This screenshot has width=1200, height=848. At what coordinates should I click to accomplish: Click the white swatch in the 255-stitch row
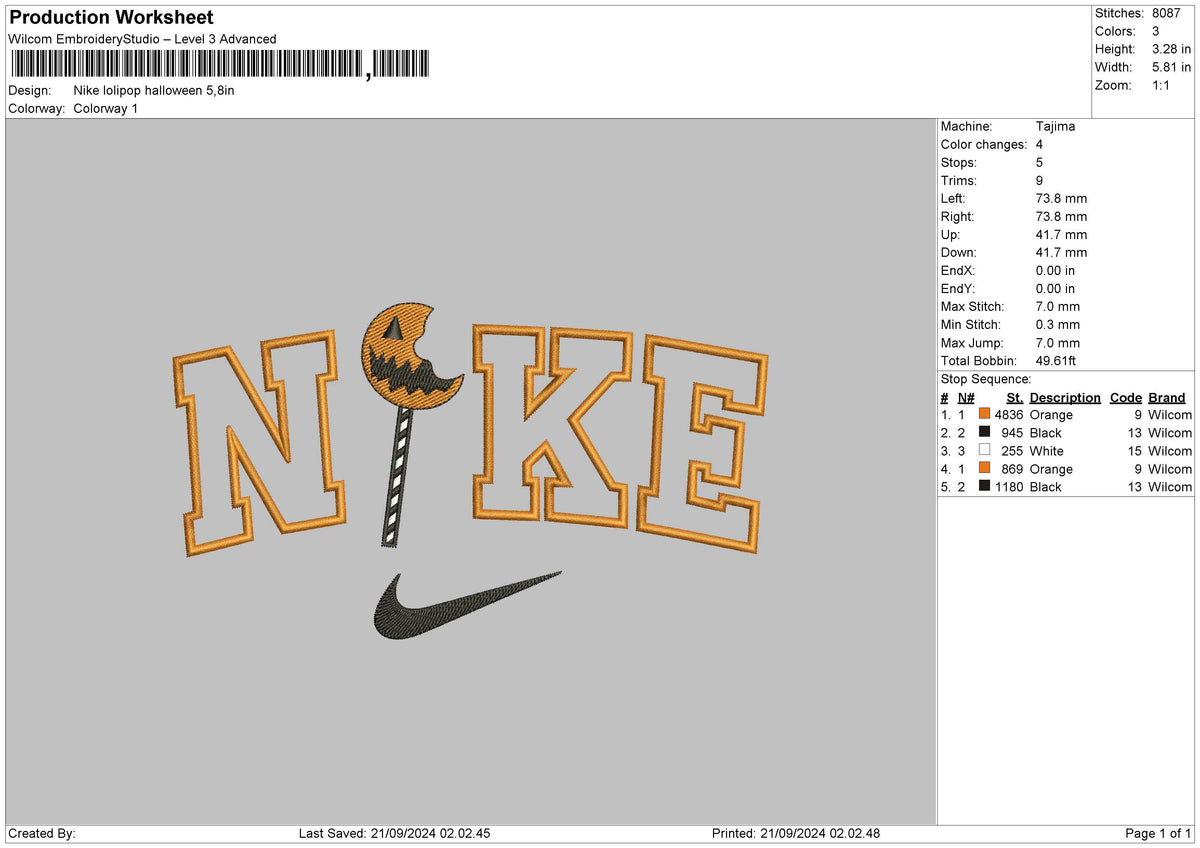point(985,450)
